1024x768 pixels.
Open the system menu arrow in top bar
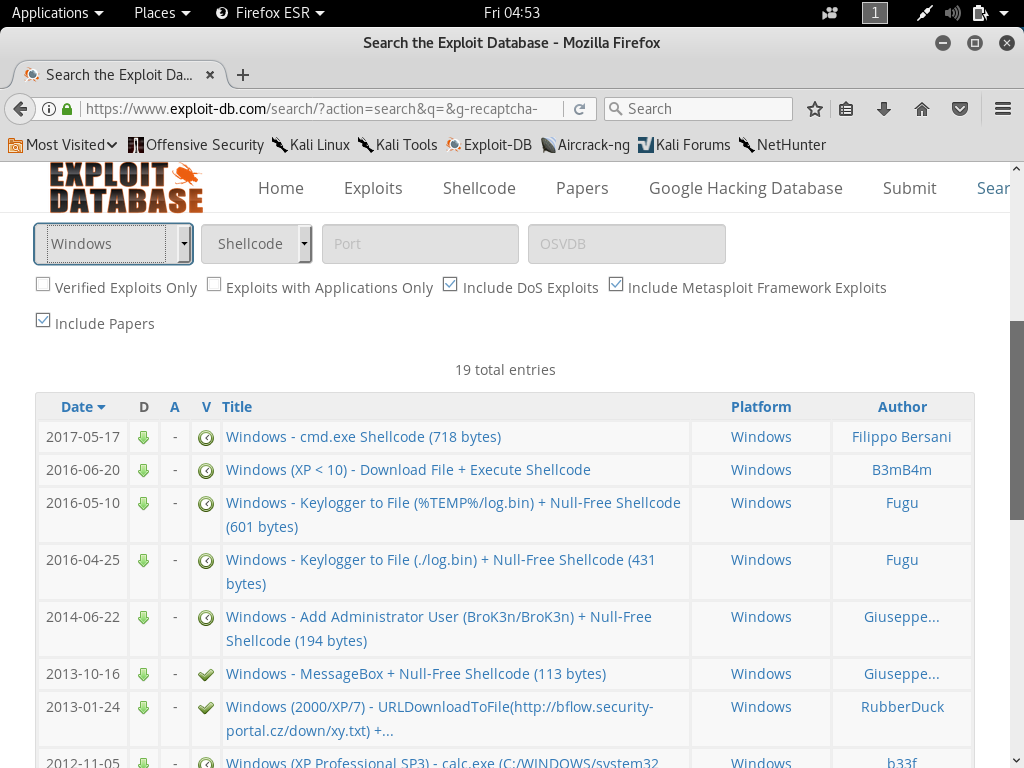1004,13
